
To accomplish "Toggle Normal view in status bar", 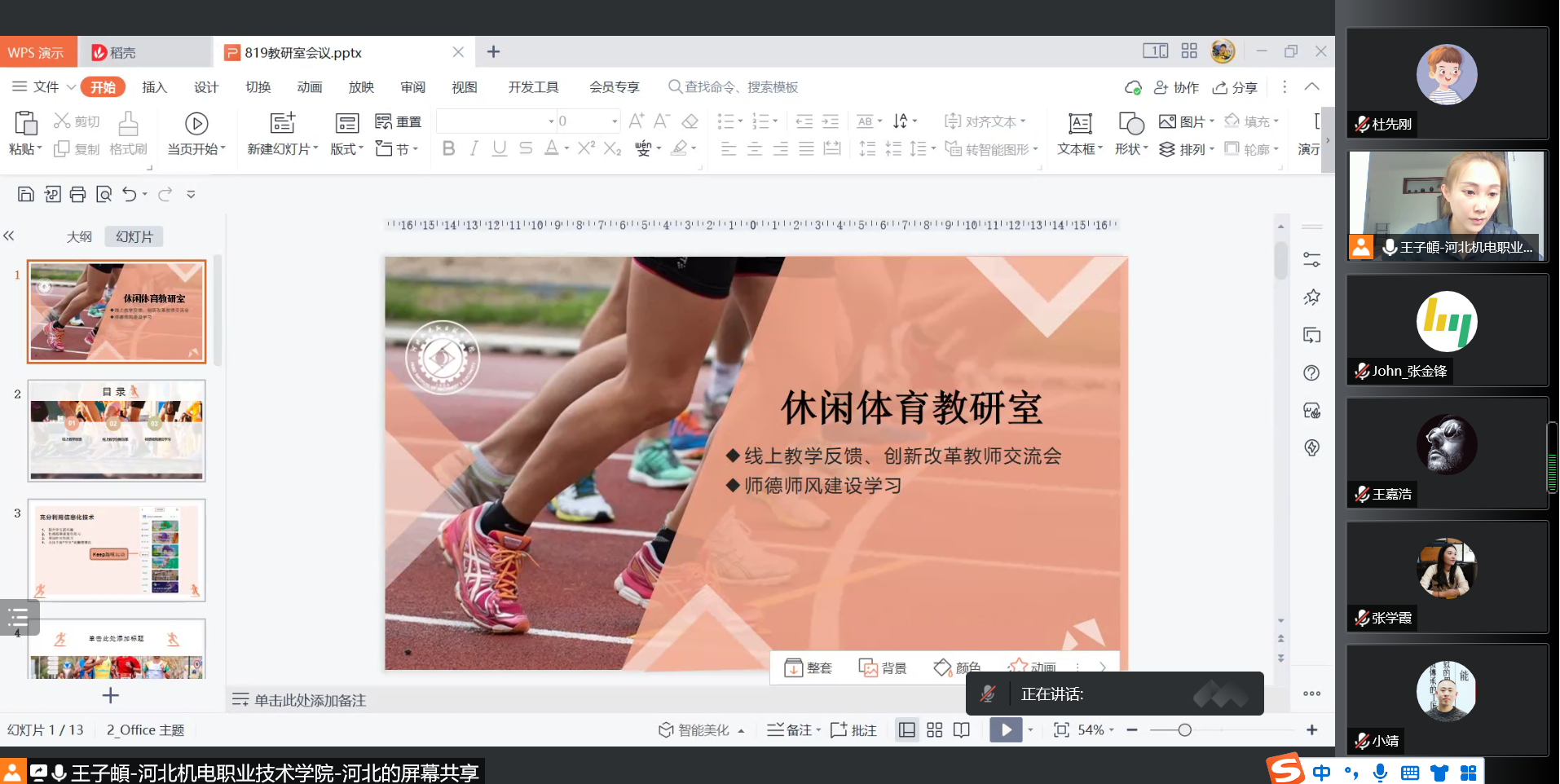I will click(907, 730).
